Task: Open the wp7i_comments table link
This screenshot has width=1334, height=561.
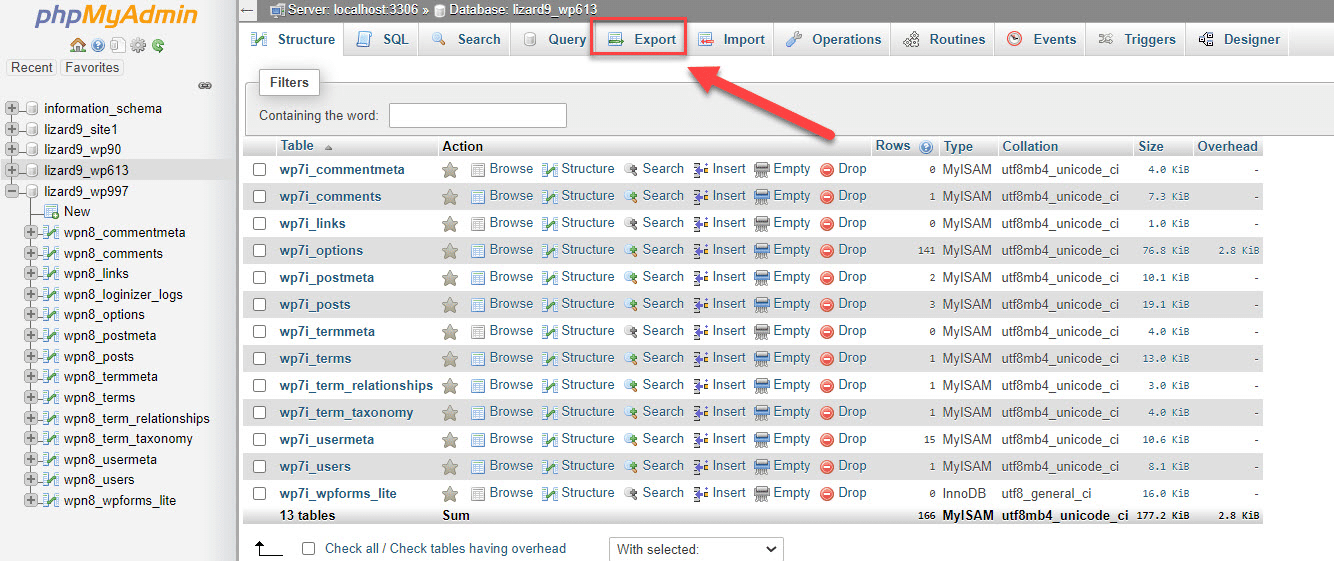Action: [x=330, y=197]
